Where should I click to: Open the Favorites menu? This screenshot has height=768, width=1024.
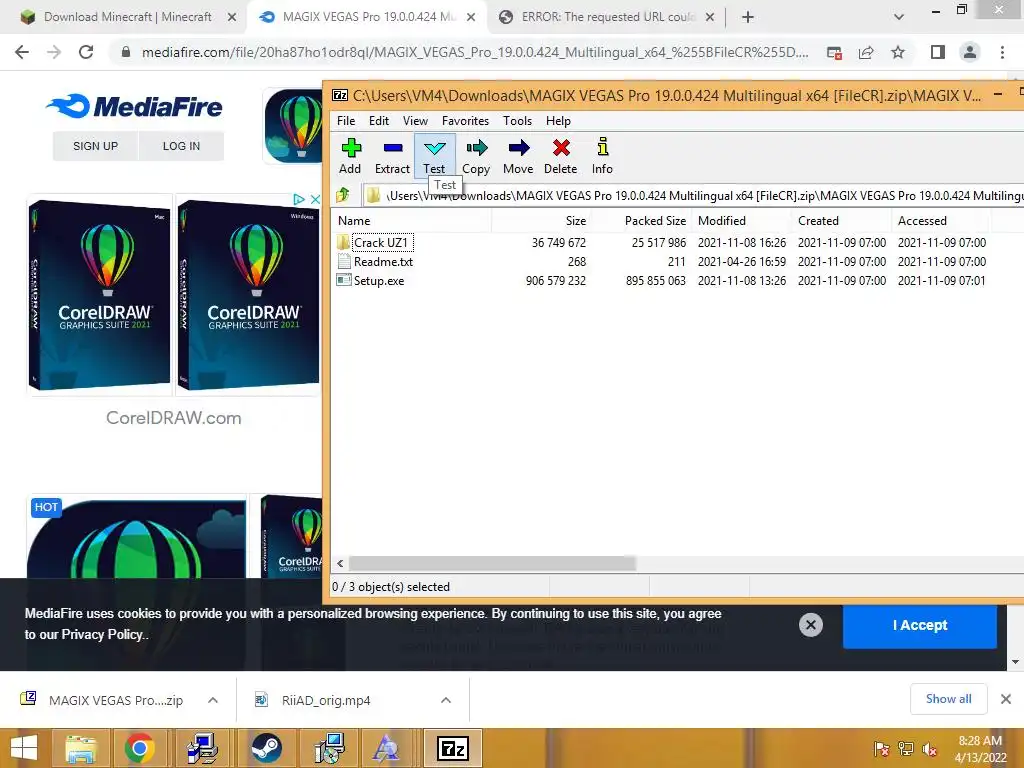click(x=466, y=121)
